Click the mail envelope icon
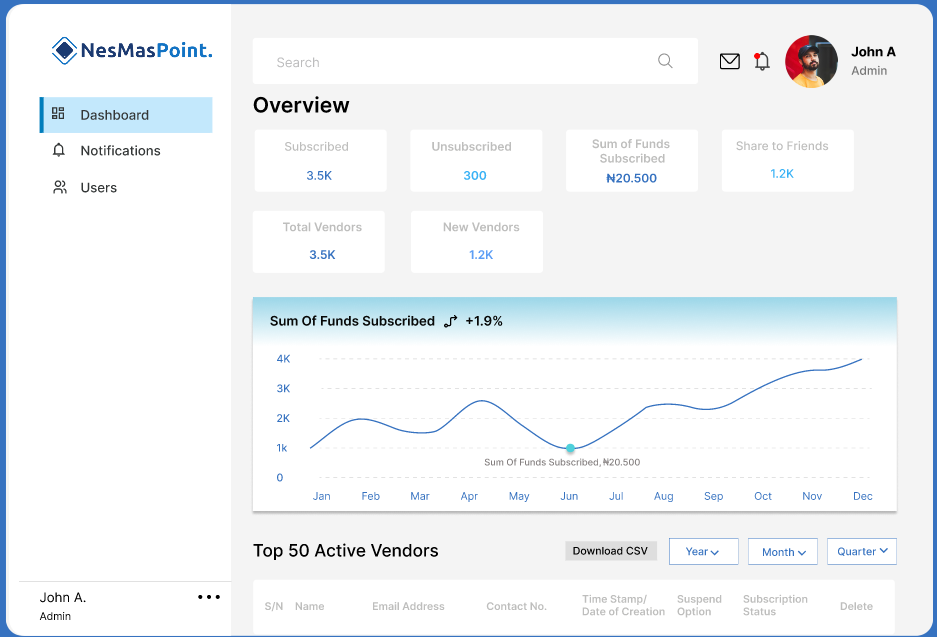This screenshot has width=937, height=637. (730, 62)
